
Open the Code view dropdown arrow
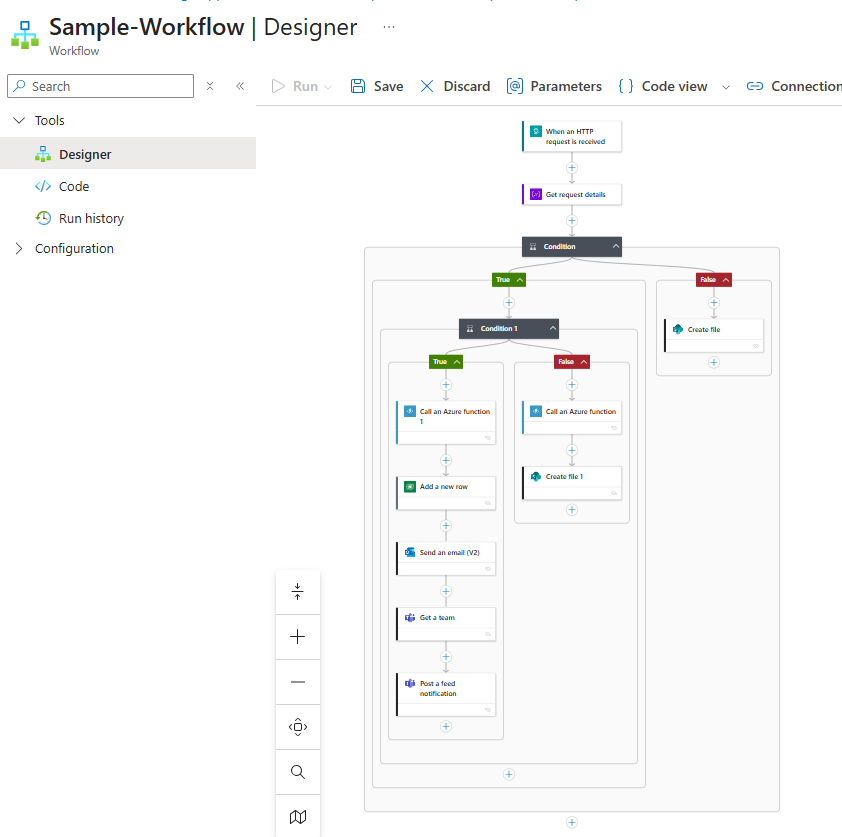click(726, 87)
